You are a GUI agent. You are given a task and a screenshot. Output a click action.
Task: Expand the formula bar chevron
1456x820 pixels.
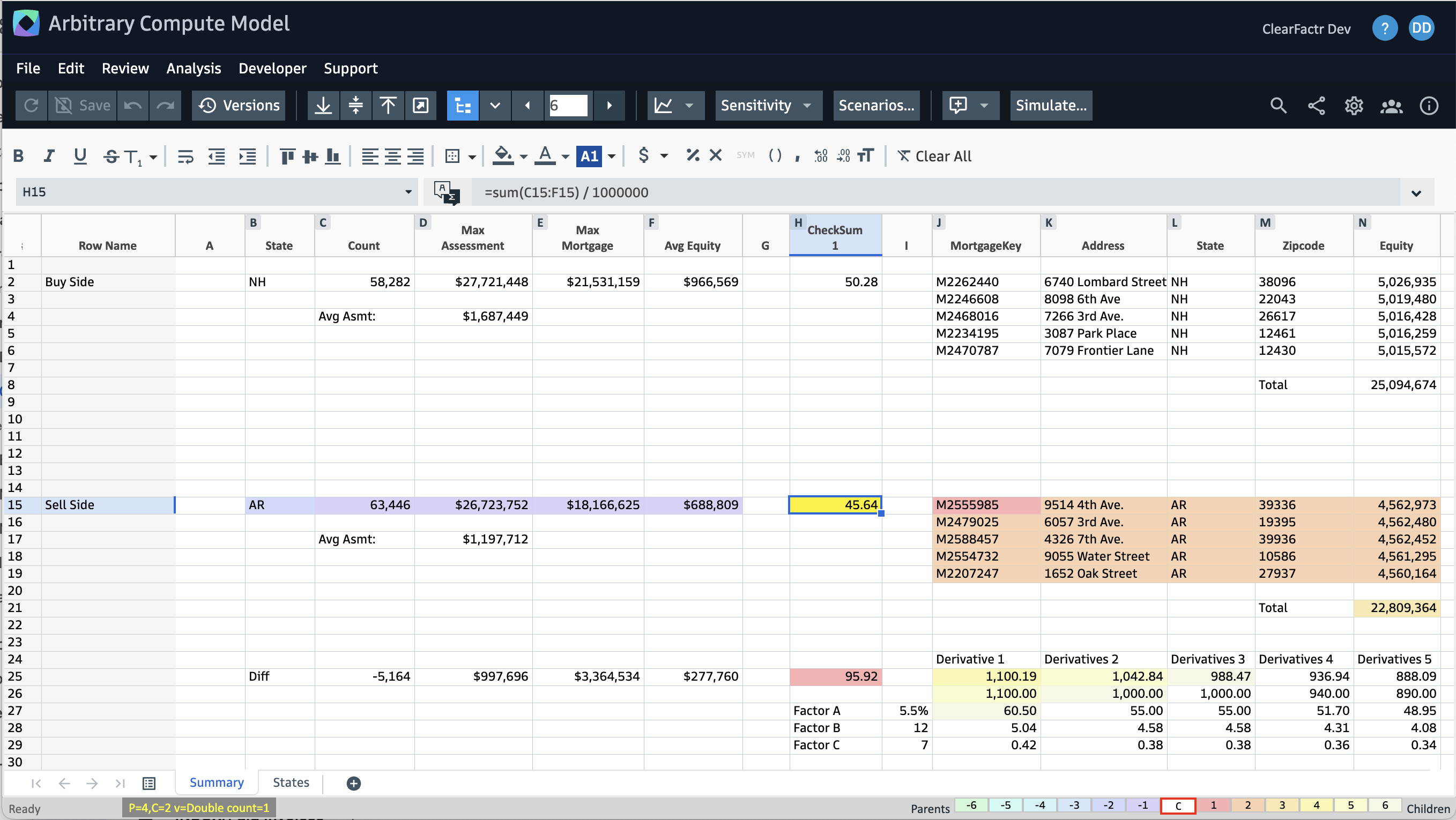click(x=1416, y=193)
